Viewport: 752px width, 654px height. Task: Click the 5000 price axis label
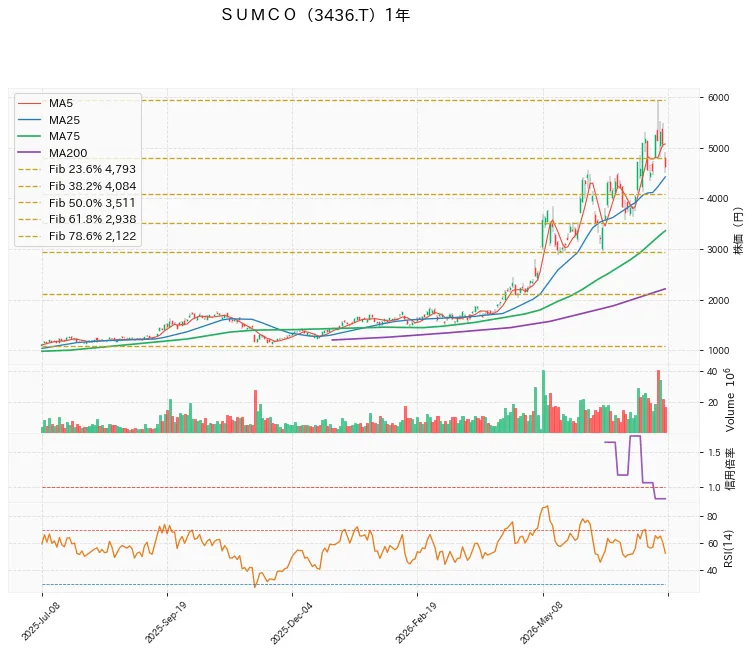click(718, 149)
